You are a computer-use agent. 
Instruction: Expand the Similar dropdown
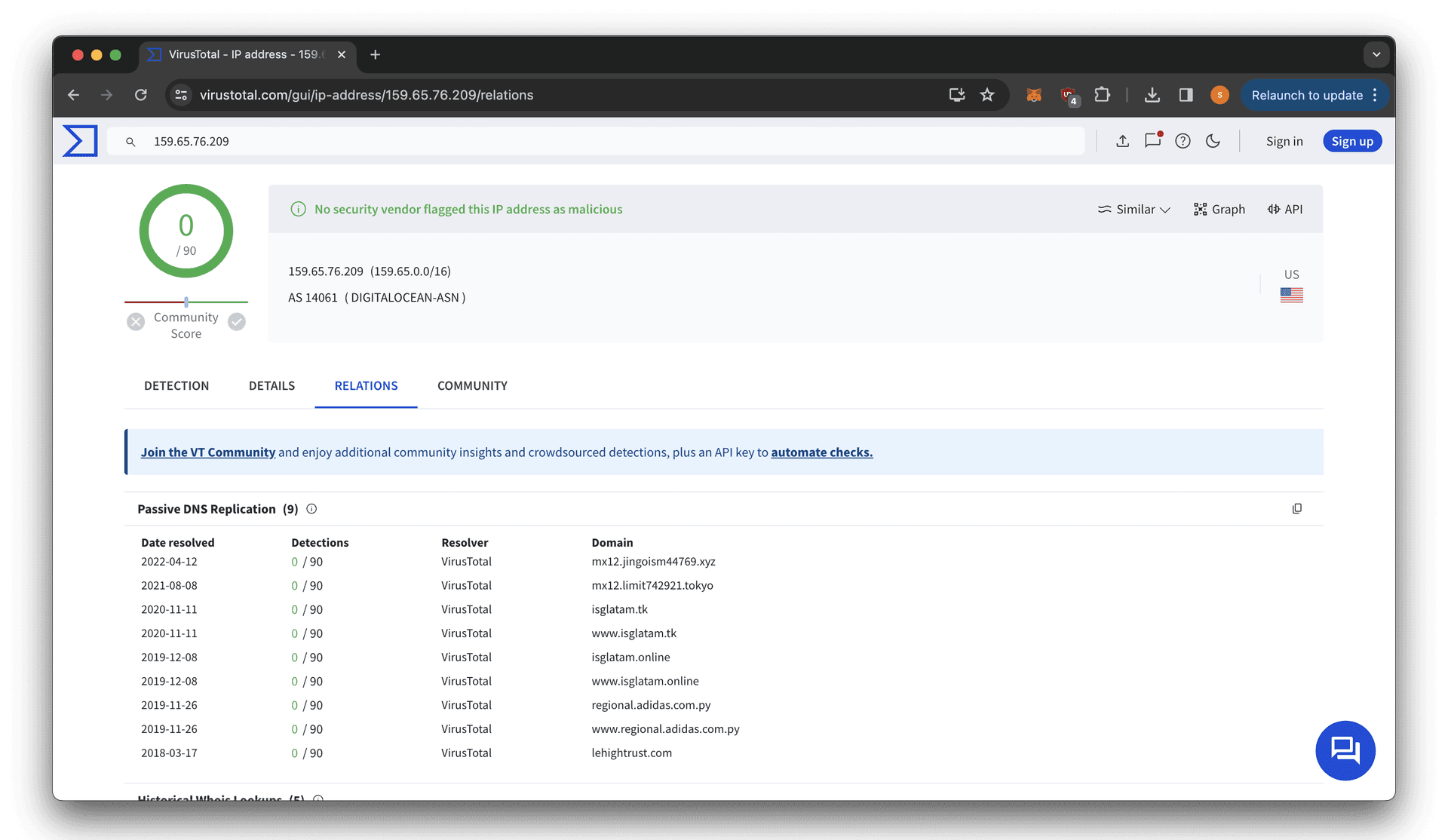[x=1134, y=210]
